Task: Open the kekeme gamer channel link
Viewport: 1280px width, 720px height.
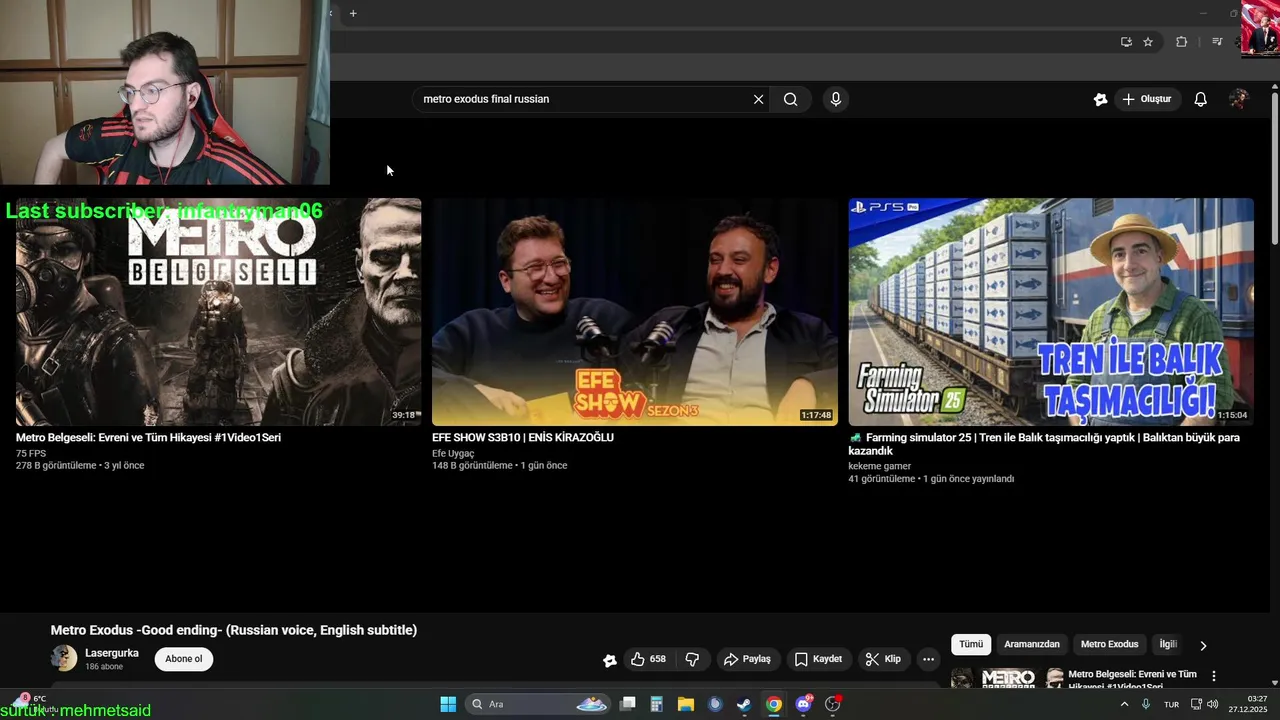Action: coord(880,466)
